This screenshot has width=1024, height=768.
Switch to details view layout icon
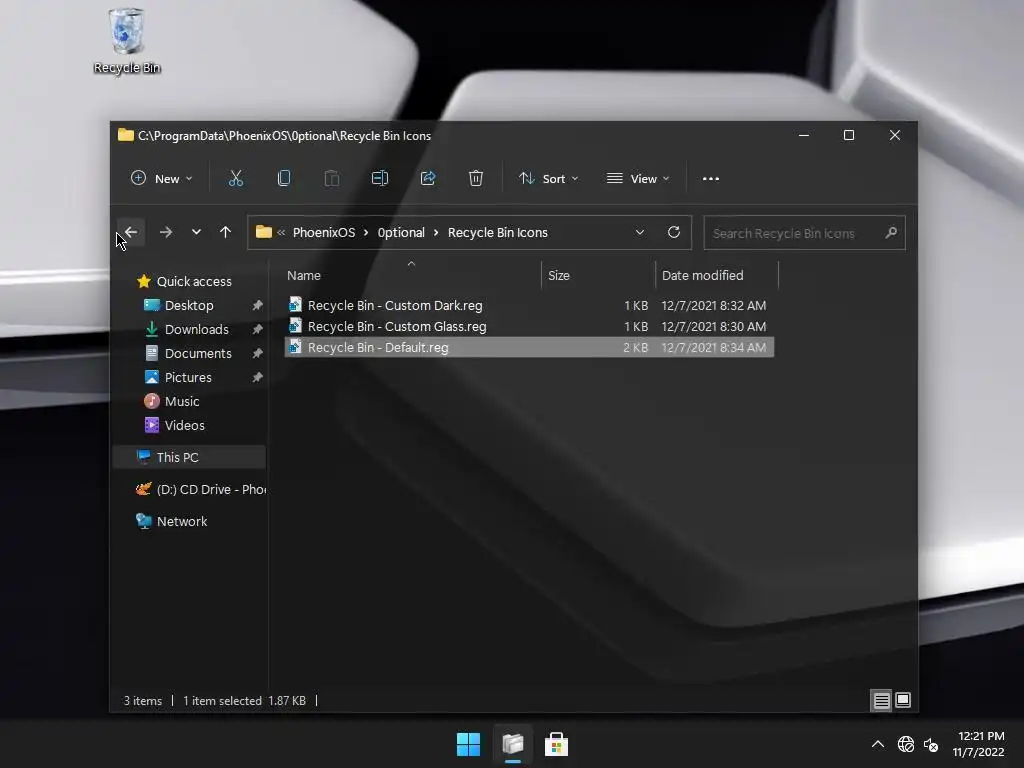(881, 700)
